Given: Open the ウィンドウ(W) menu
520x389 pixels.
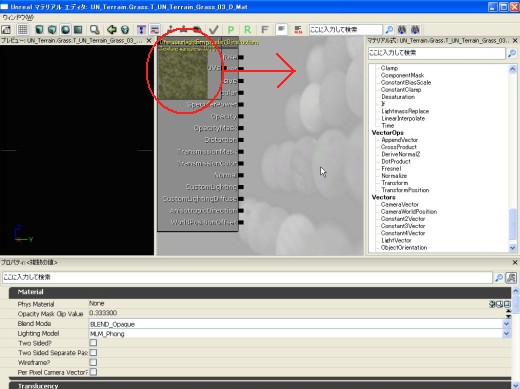Looking at the screenshot, I should pos(18,17).
